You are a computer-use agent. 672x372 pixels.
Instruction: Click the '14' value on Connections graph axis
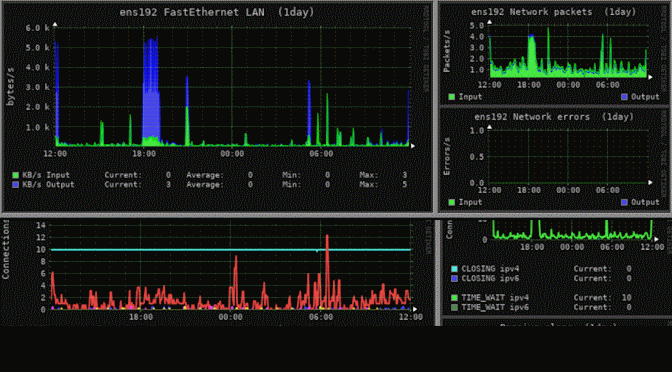(x=41, y=225)
